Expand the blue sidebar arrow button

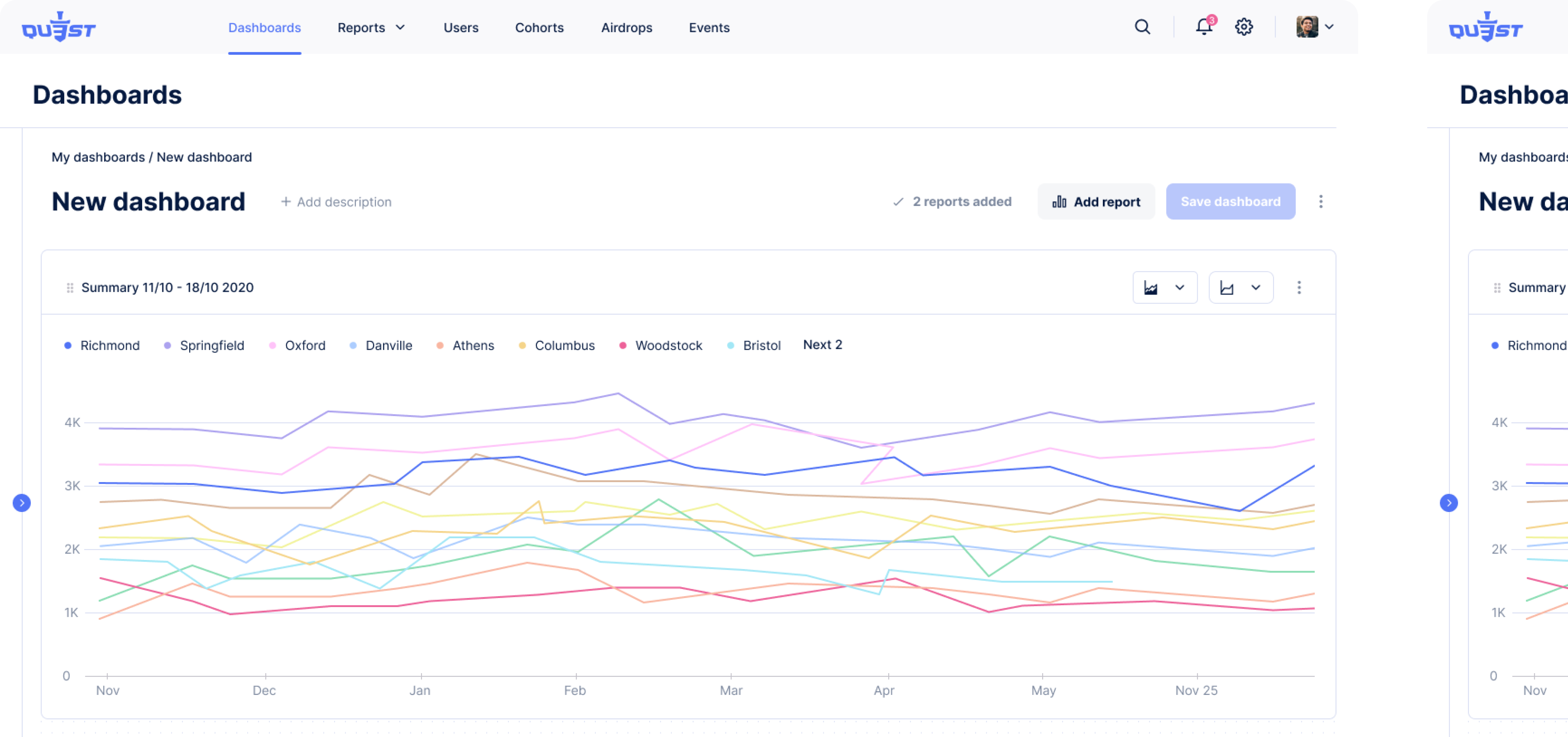point(22,503)
